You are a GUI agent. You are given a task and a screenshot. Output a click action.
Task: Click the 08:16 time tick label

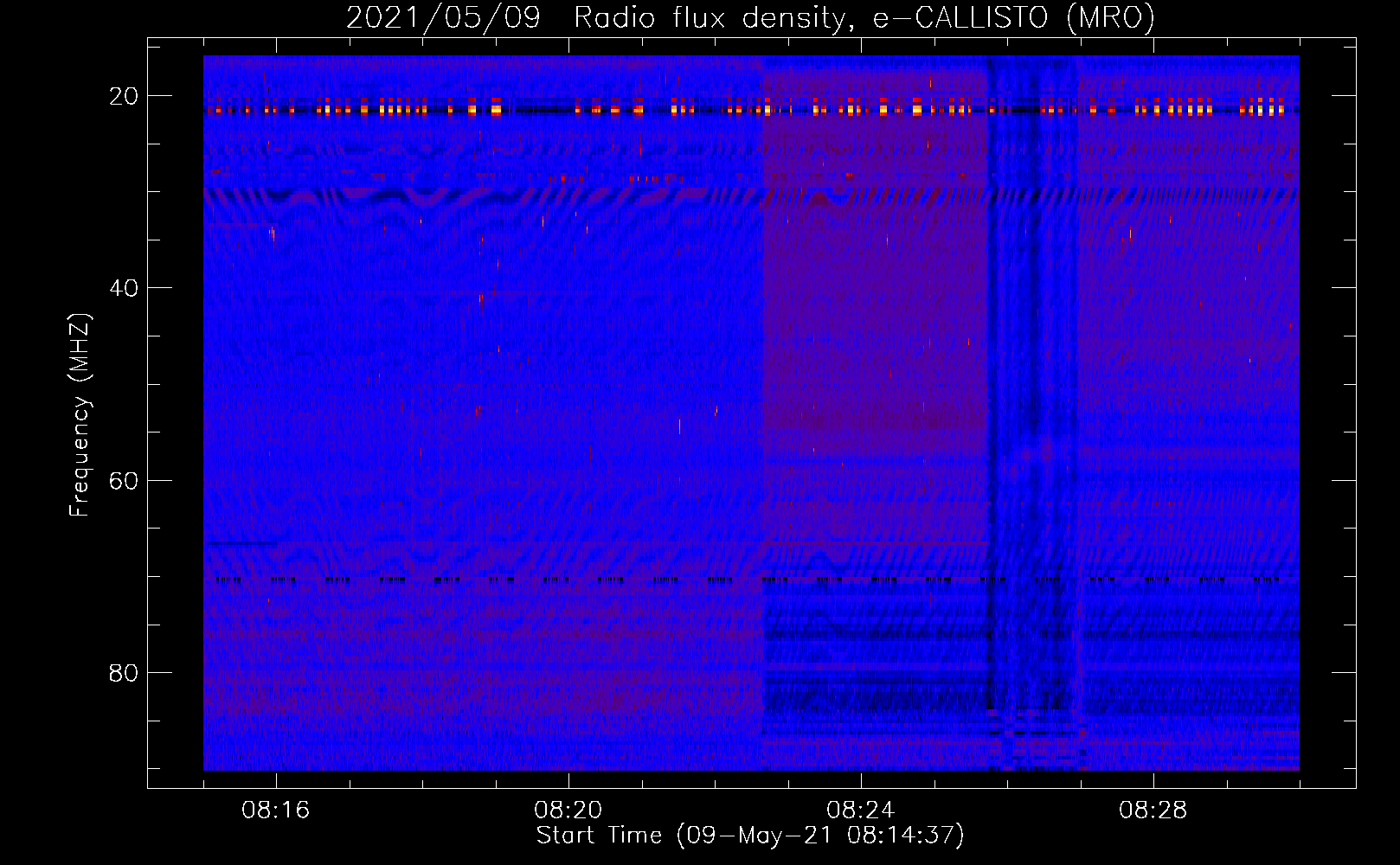276,811
